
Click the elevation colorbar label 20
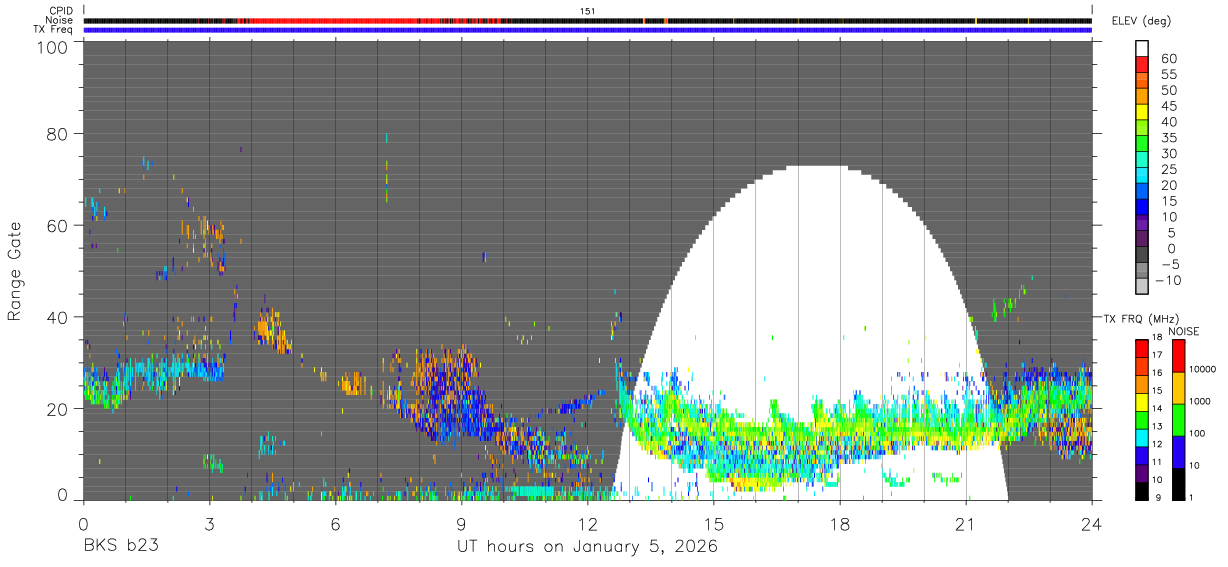(1167, 185)
